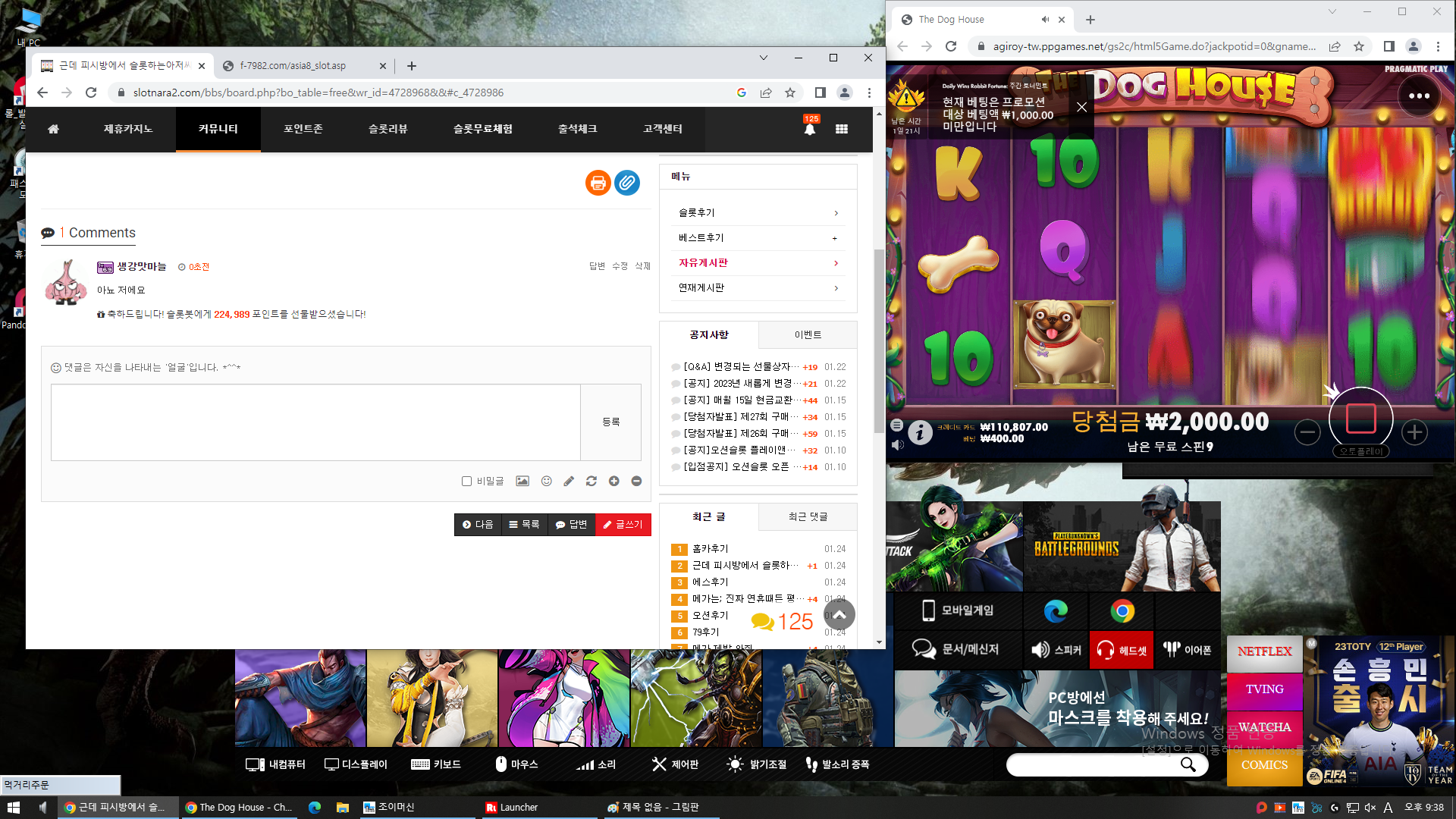Image resolution: width=1456 pixels, height=819 pixels.
Task: Toggle 오토플레이 autoplay in slot game
Action: [x=1360, y=451]
